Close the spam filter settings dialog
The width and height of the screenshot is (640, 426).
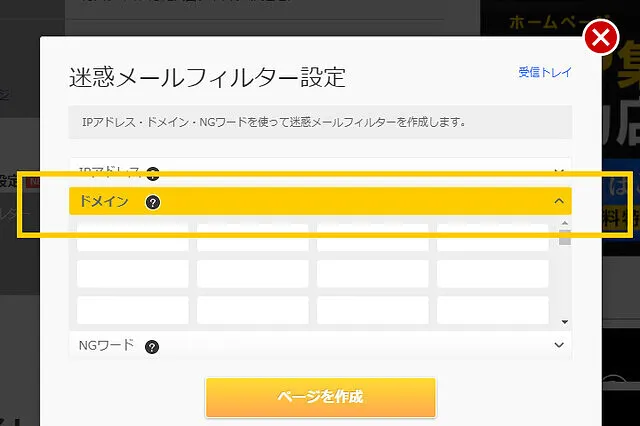point(600,39)
